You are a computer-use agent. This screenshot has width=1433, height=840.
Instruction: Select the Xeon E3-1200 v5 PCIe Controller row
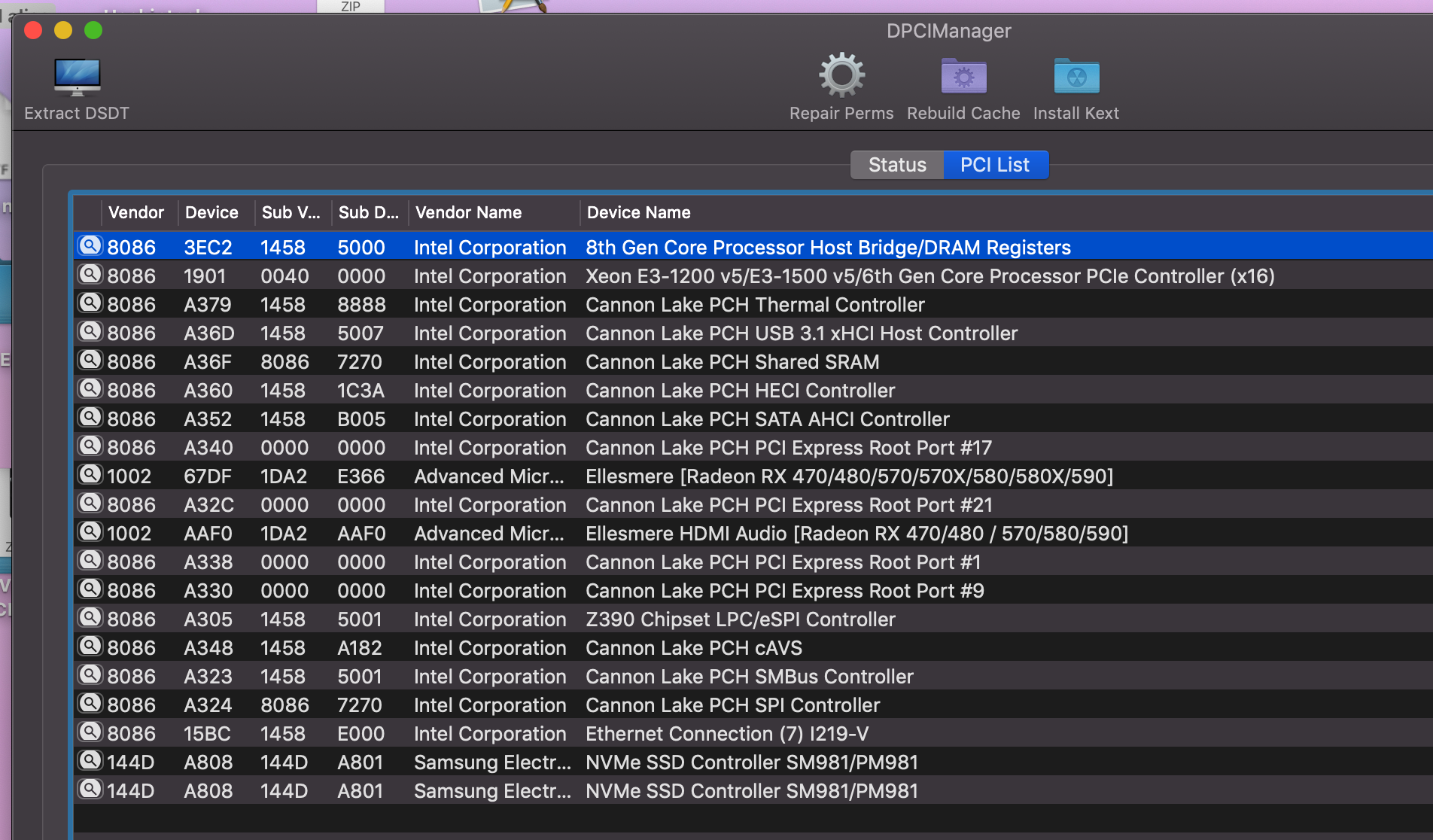(x=753, y=275)
